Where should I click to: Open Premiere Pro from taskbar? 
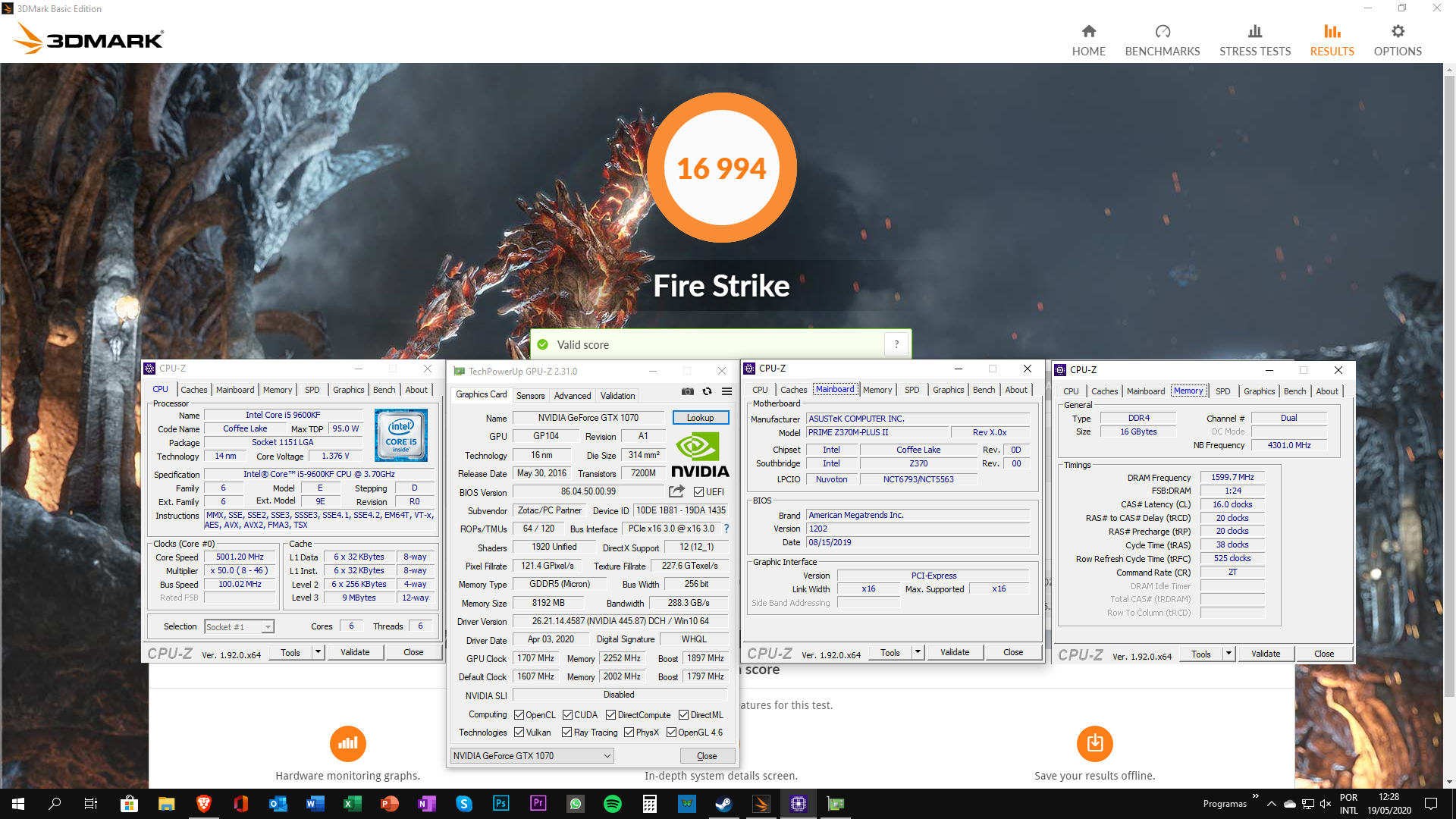[x=538, y=804]
